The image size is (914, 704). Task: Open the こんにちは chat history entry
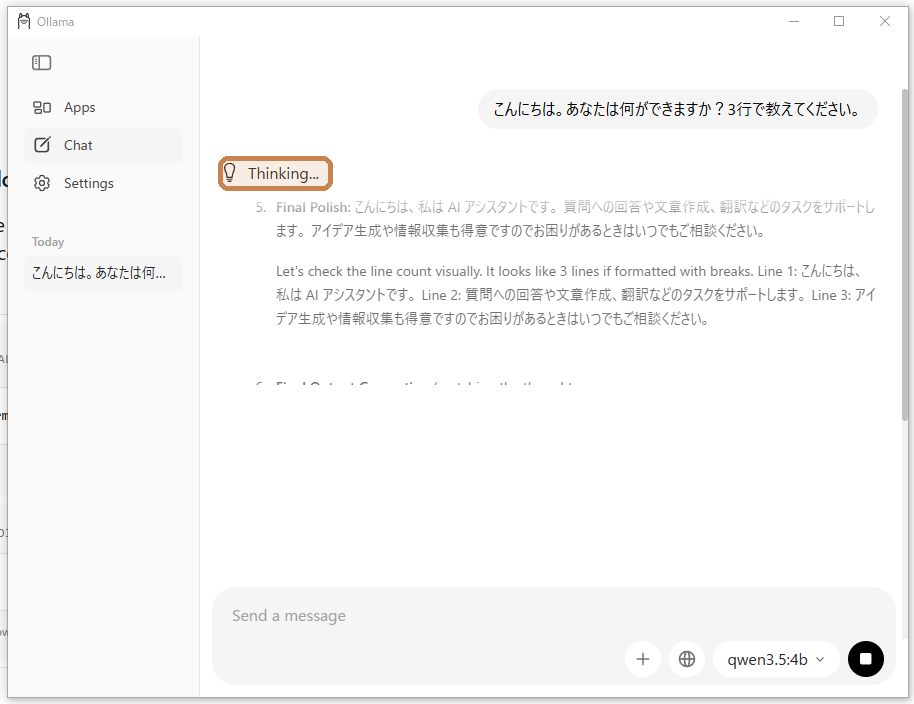103,273
